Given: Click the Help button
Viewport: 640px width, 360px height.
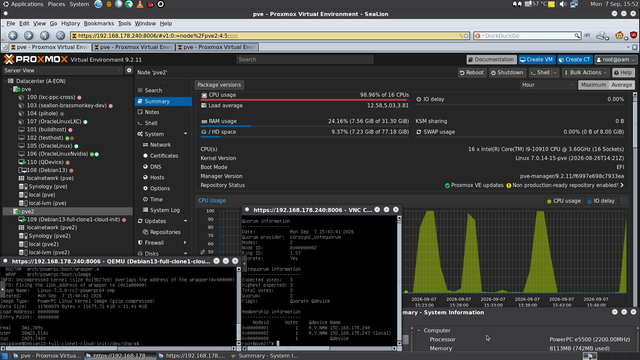Looking at the screenshot, I should click(623, 73).
